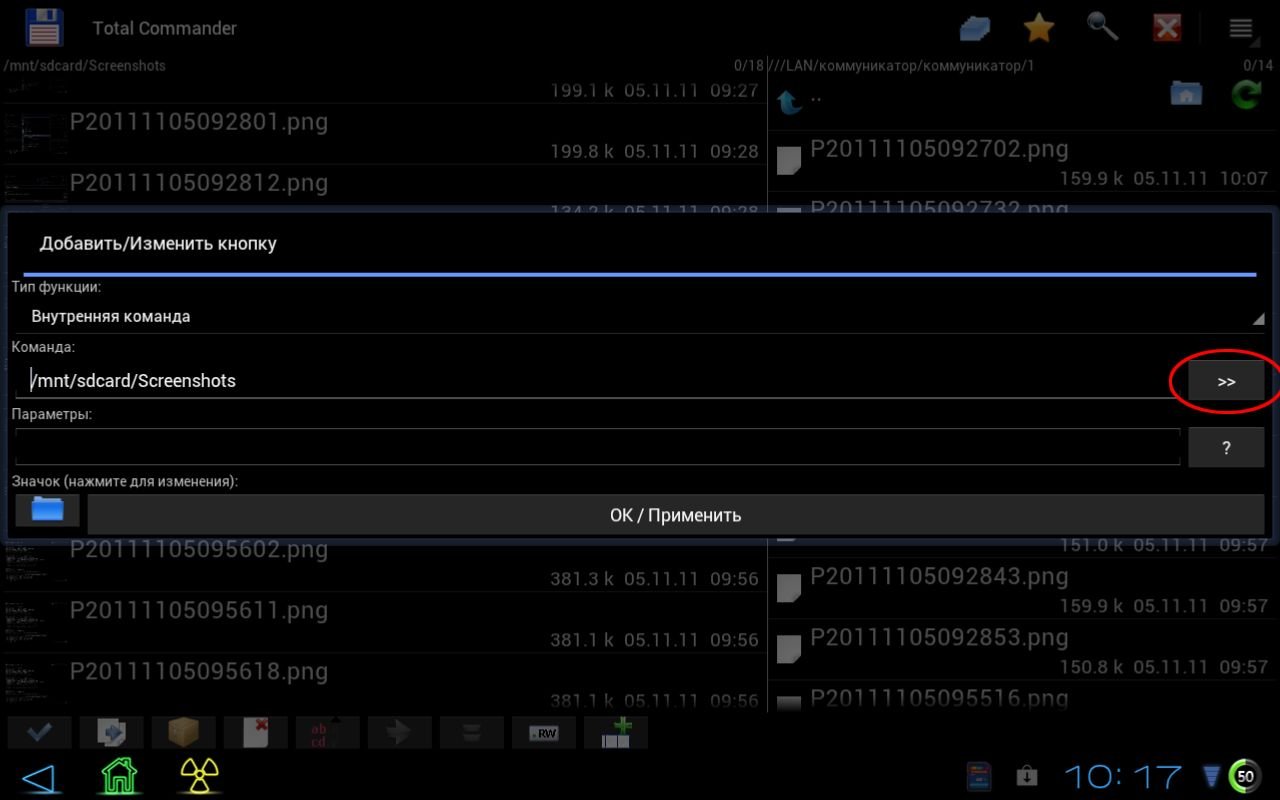
Task: Select P20111105092702.png in right panel
Action: coord(1024,161)
